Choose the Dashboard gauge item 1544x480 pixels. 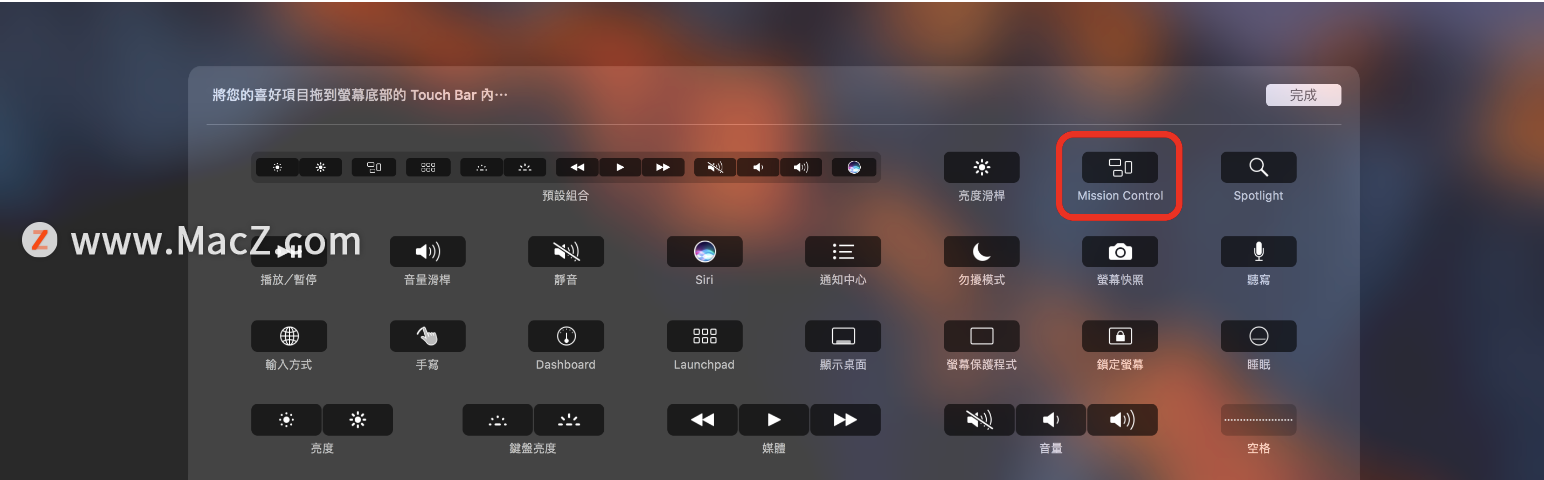pyautogui.click(x=566, y=335)
